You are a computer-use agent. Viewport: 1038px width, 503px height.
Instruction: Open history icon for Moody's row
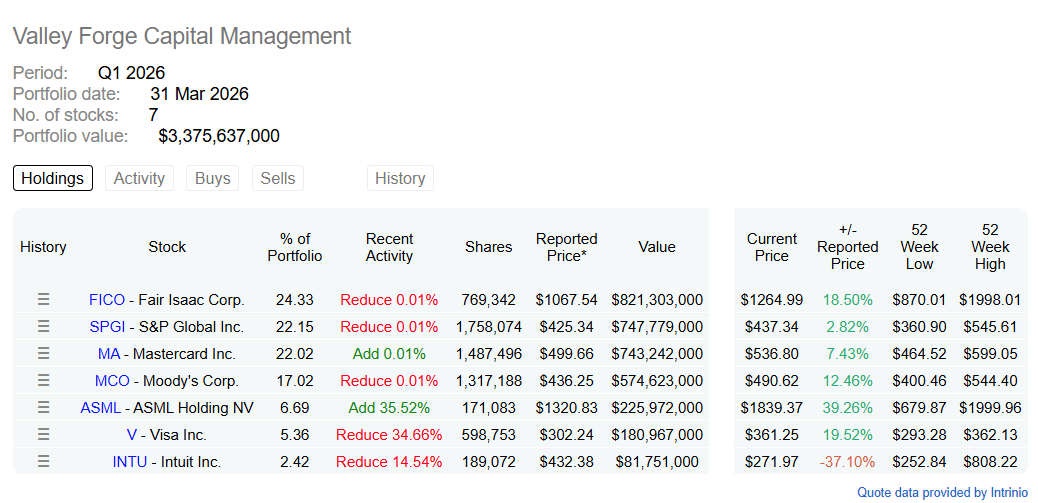[x=43, y=381]
